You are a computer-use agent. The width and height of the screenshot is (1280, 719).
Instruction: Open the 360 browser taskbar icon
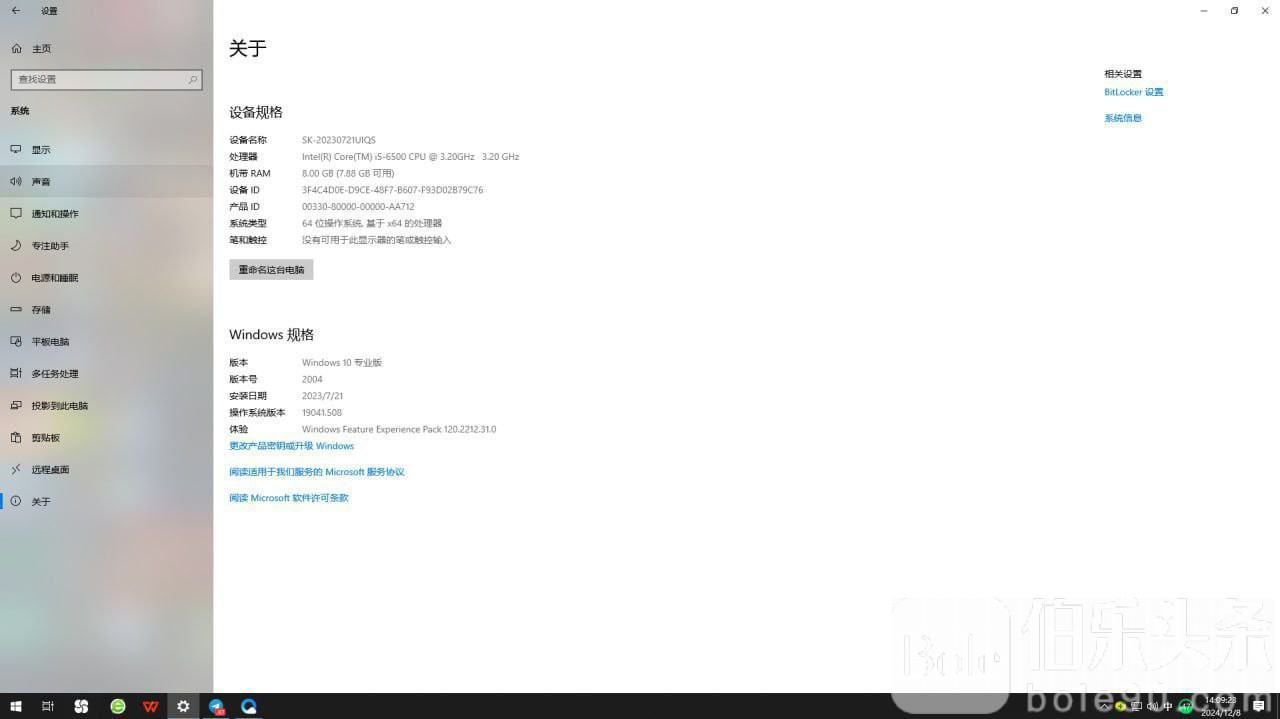118,706
